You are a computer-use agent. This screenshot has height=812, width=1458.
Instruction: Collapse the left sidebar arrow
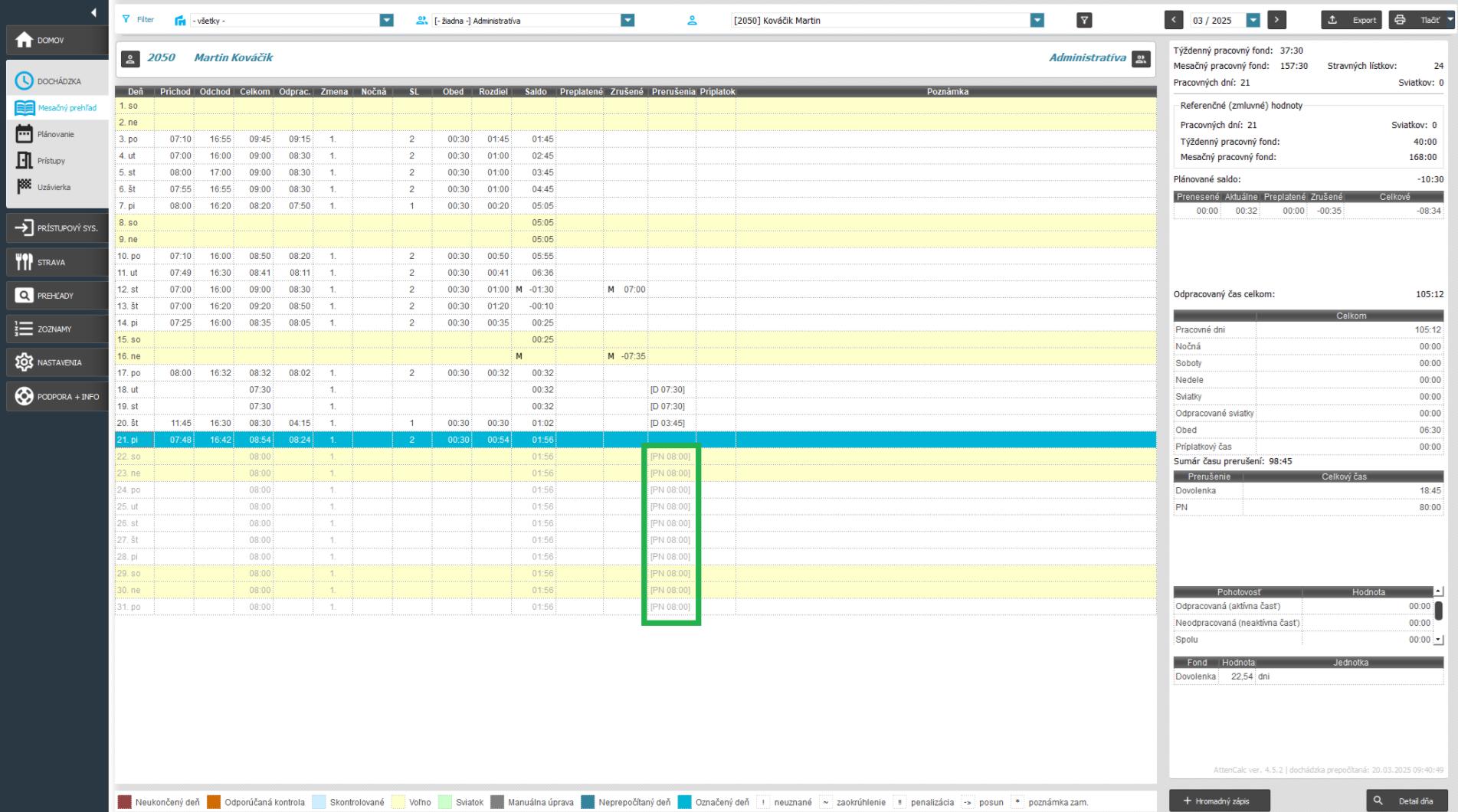click(93, 12)
